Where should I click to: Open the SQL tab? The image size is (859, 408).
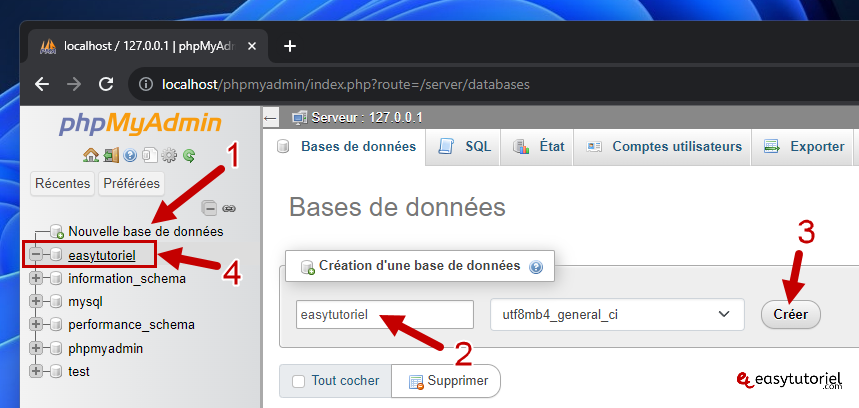[465, 147]
